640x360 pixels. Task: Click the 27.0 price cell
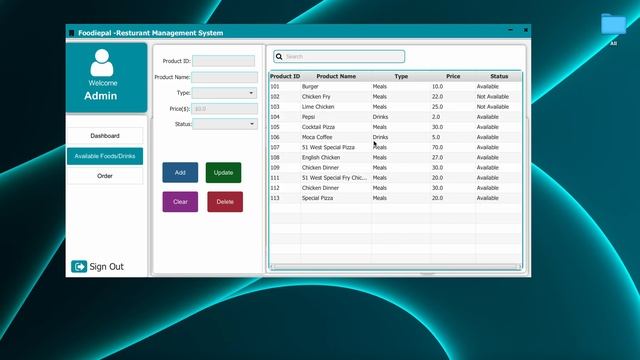453,158
